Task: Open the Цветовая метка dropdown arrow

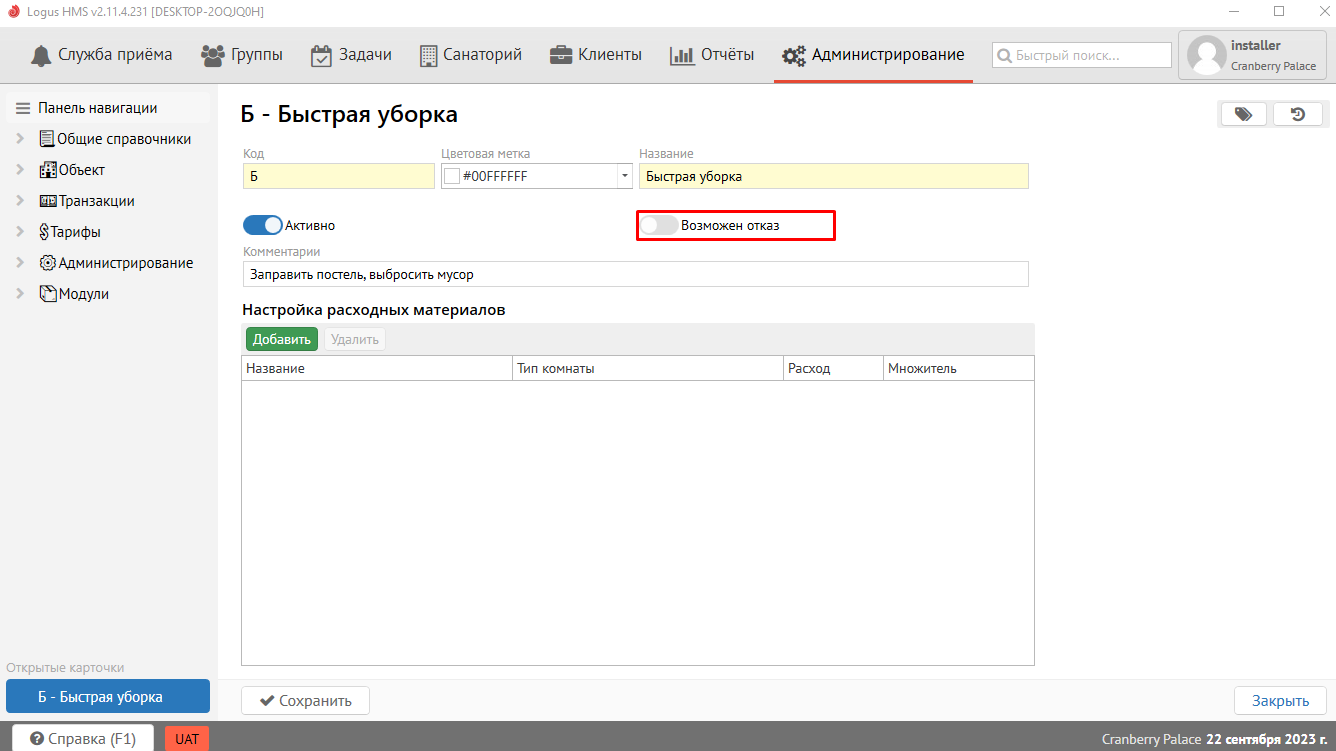Action: [x=625, y=176]
